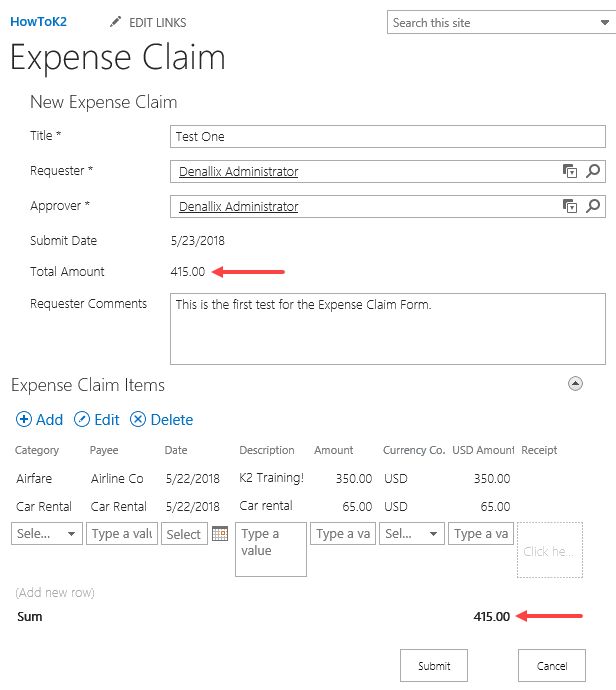Click the Denallix Administrator link in Approver
Screen dimensions: 616x690
238,206
